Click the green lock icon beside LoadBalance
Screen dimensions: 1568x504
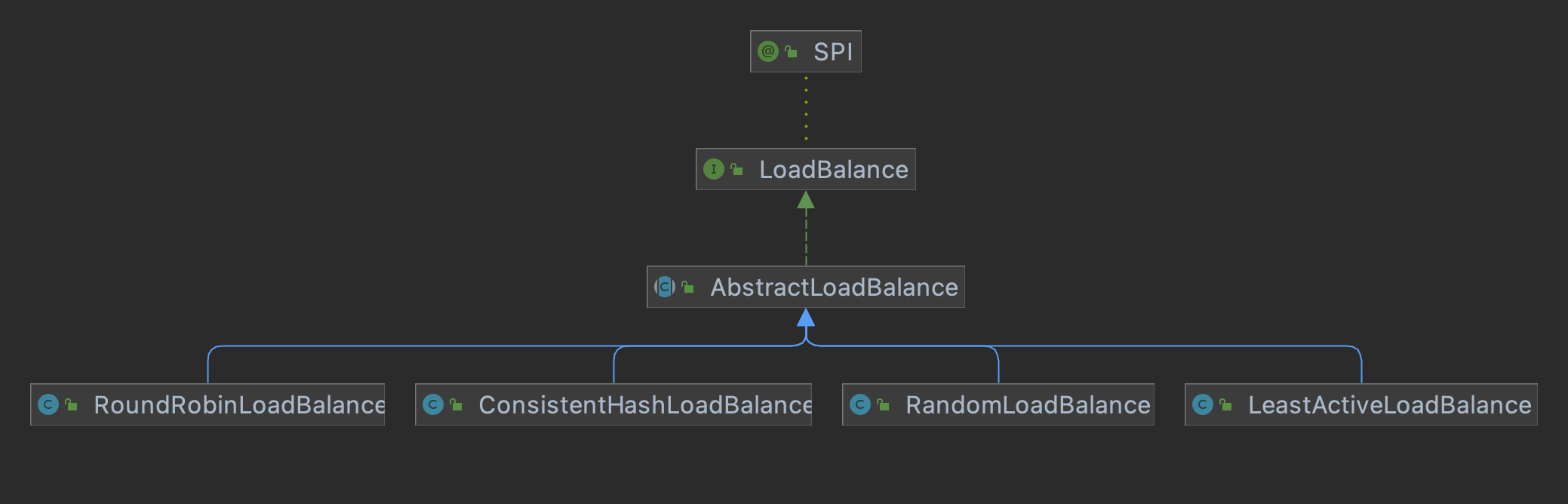(x=736, y=169)
